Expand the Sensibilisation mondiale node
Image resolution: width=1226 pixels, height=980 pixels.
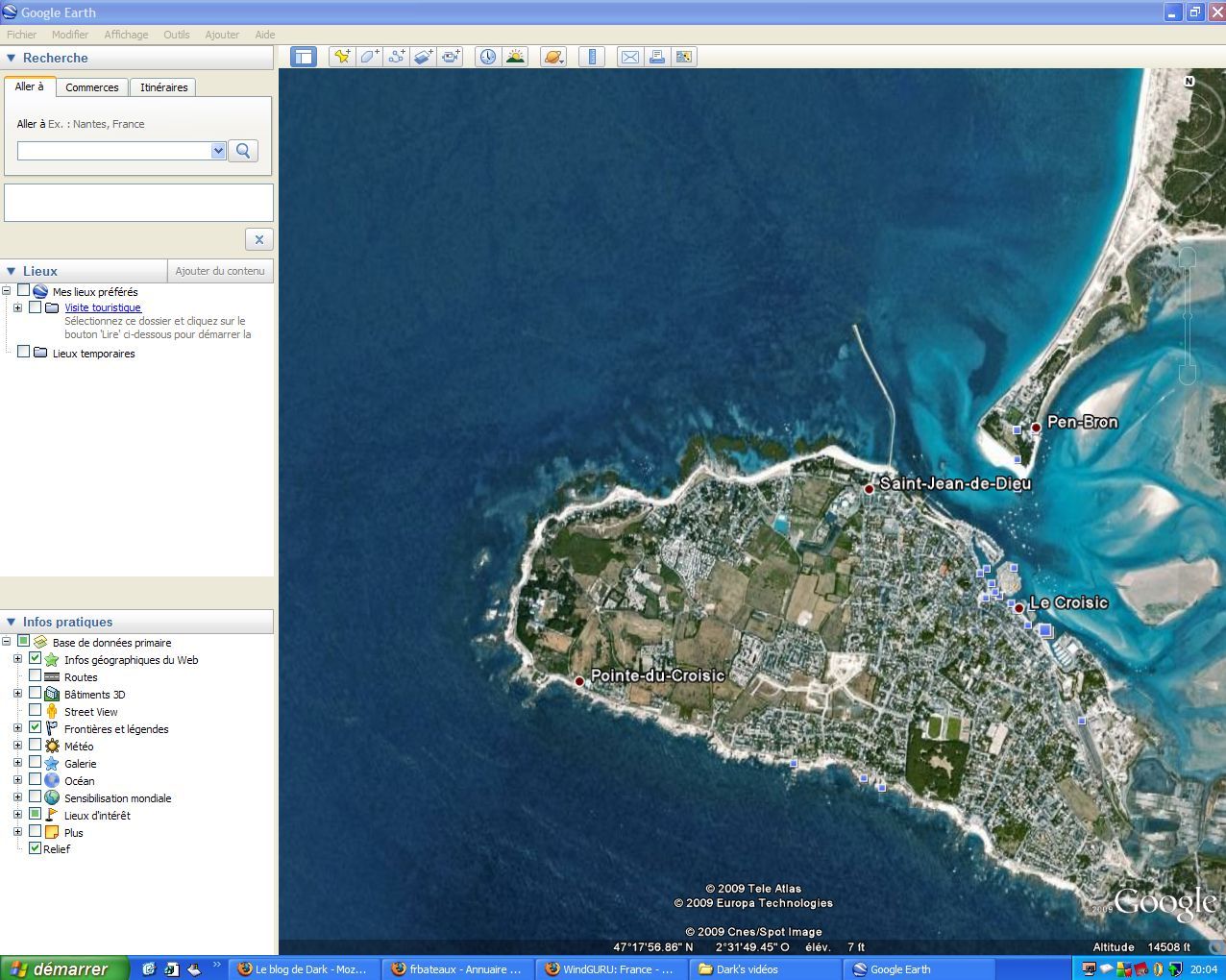(x=17, y=797)
